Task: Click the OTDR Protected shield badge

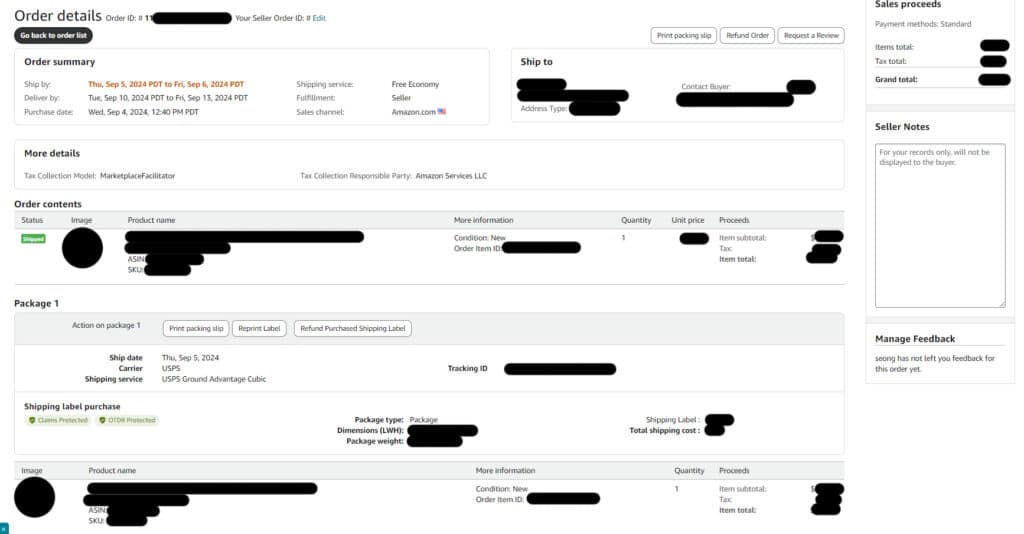Action: point(127,420)
